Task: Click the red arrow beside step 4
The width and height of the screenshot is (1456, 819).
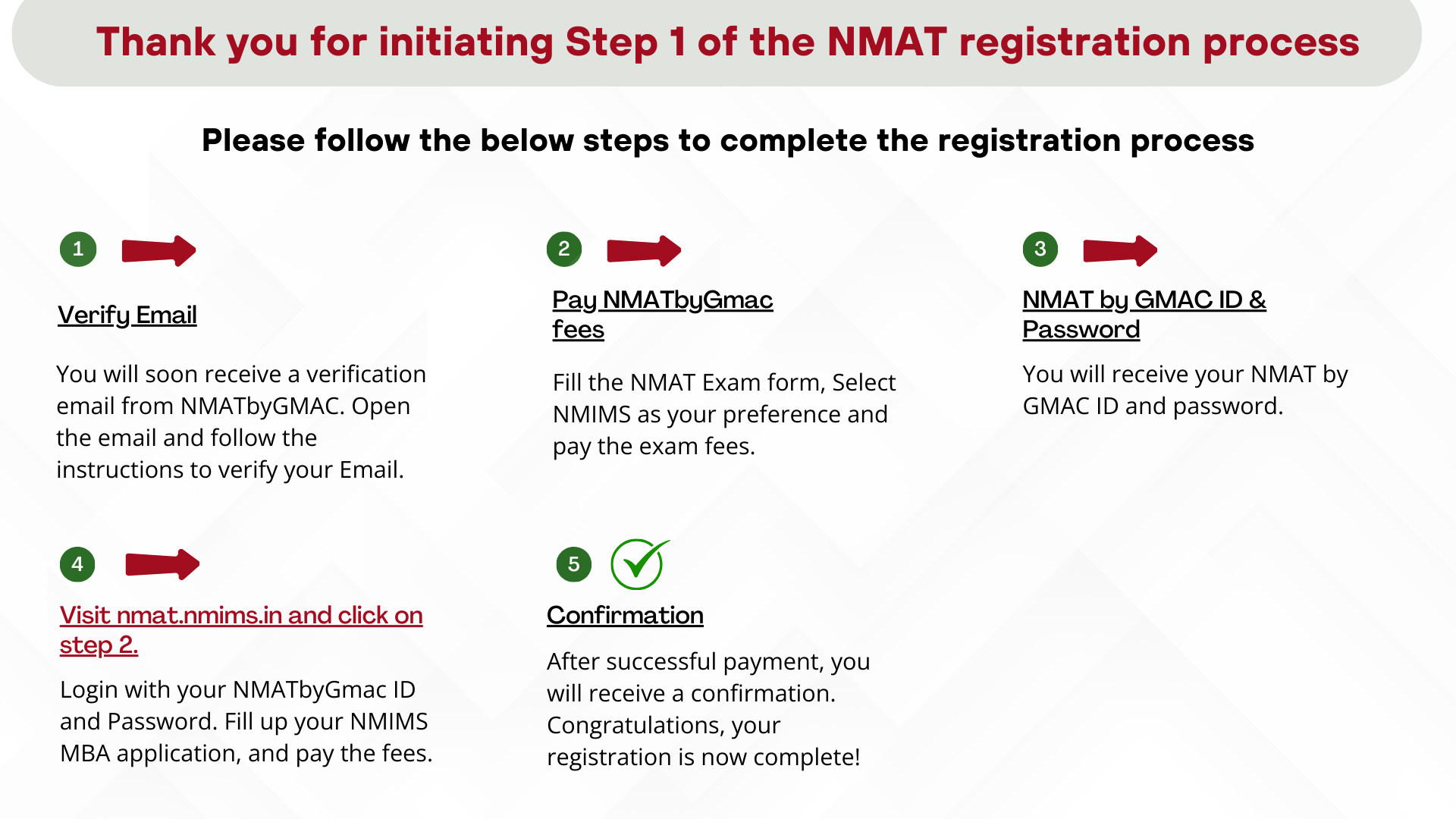Action: 162,564
